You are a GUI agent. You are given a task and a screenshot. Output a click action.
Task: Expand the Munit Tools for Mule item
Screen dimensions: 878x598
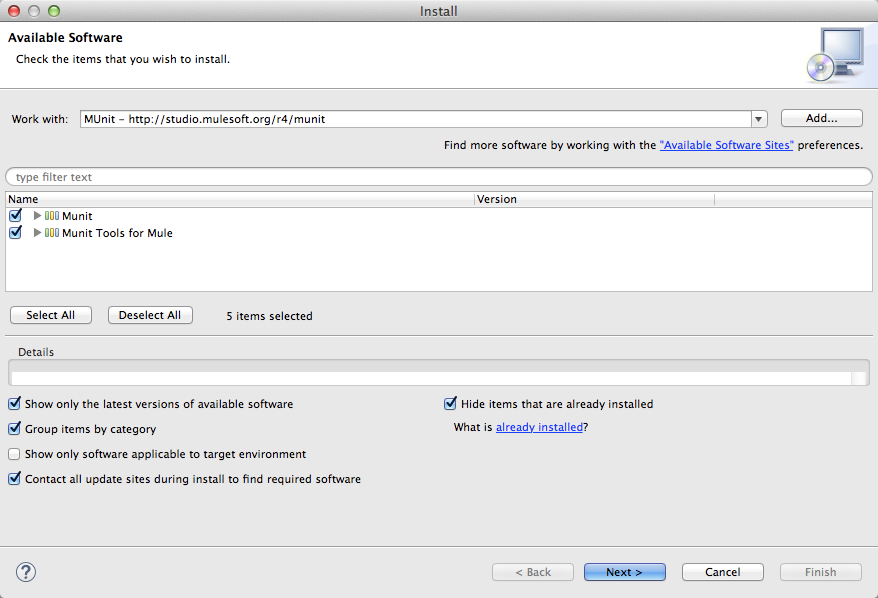click(x=38, y=233)
